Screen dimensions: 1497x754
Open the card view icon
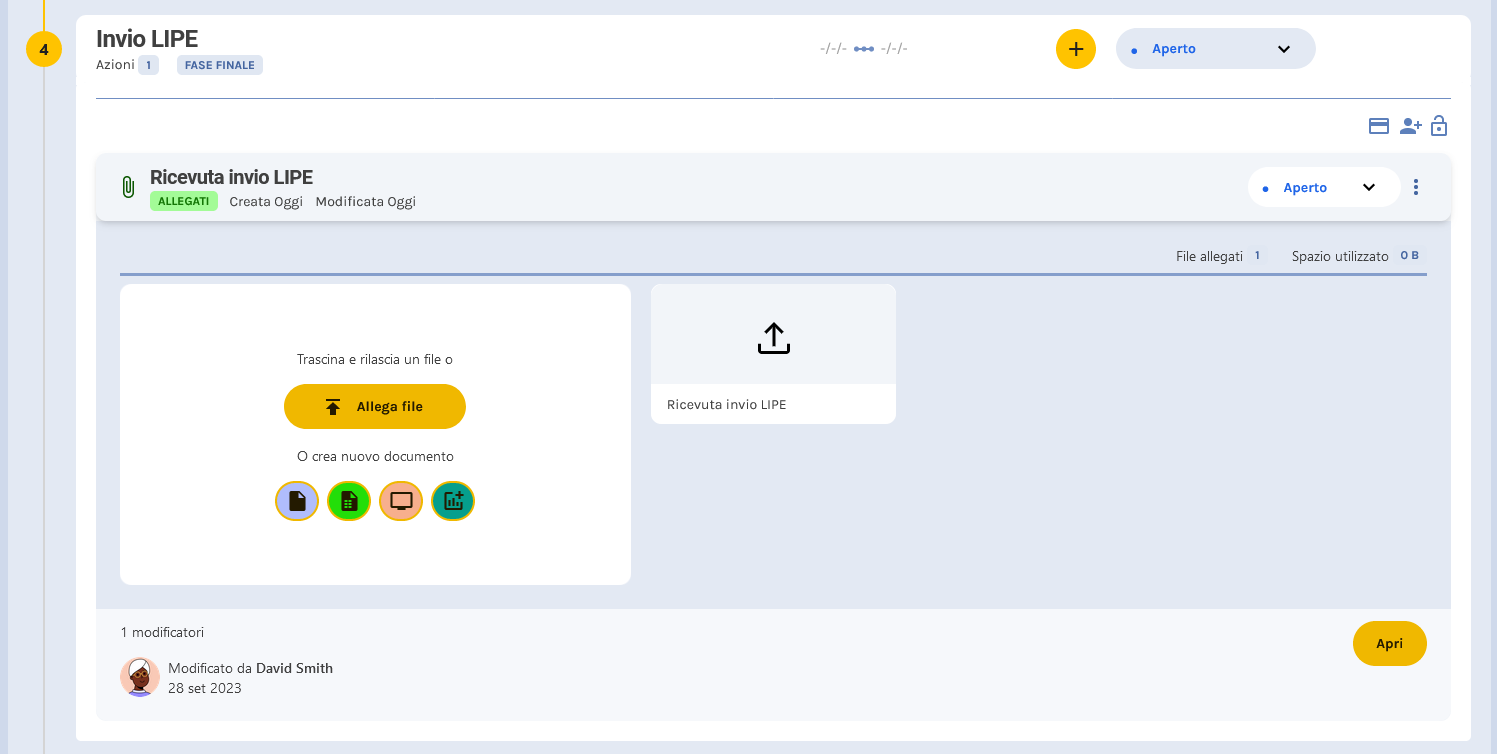coord(1379,126)
